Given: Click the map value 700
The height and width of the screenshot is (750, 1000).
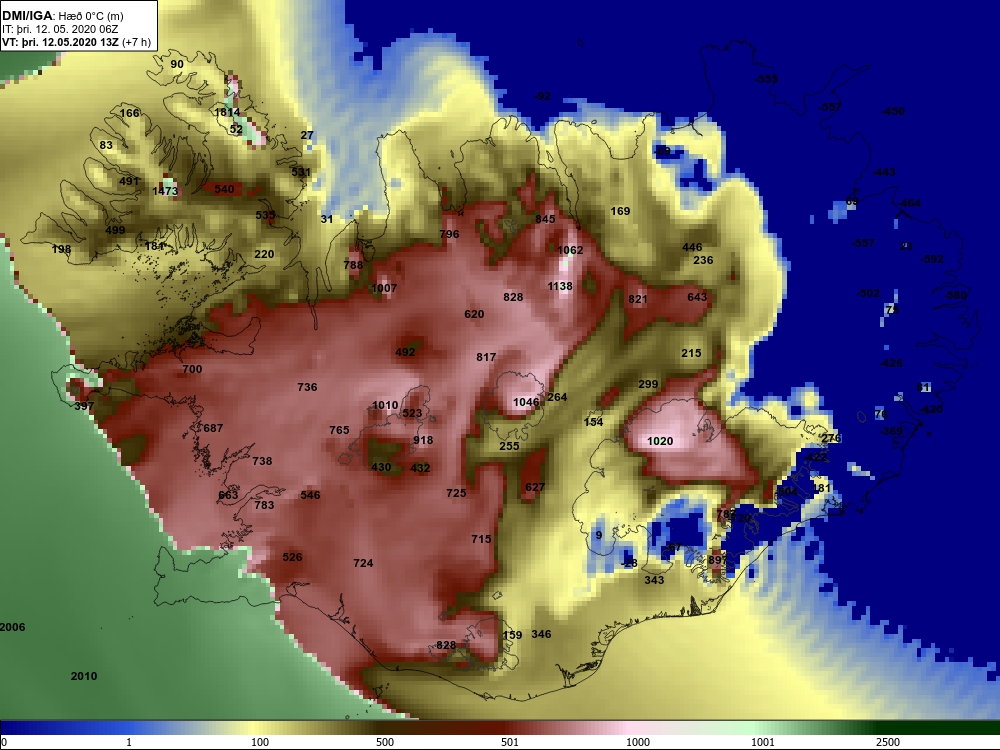Looking at the screenshot, I should 192,369.
